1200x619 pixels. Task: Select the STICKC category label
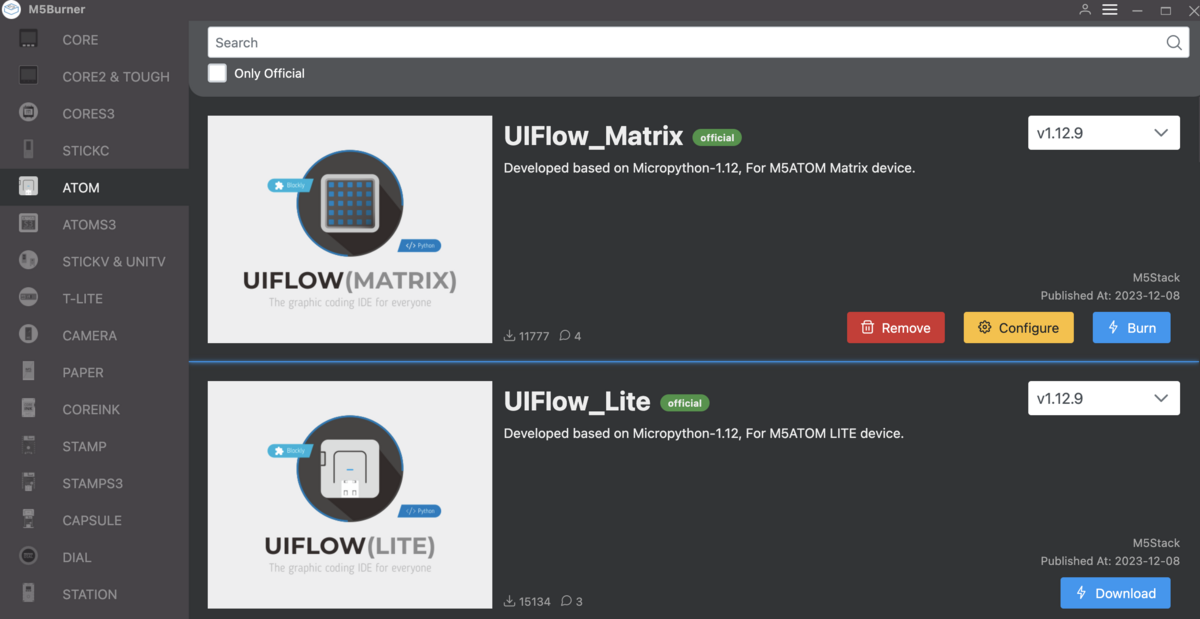point(86,151)
